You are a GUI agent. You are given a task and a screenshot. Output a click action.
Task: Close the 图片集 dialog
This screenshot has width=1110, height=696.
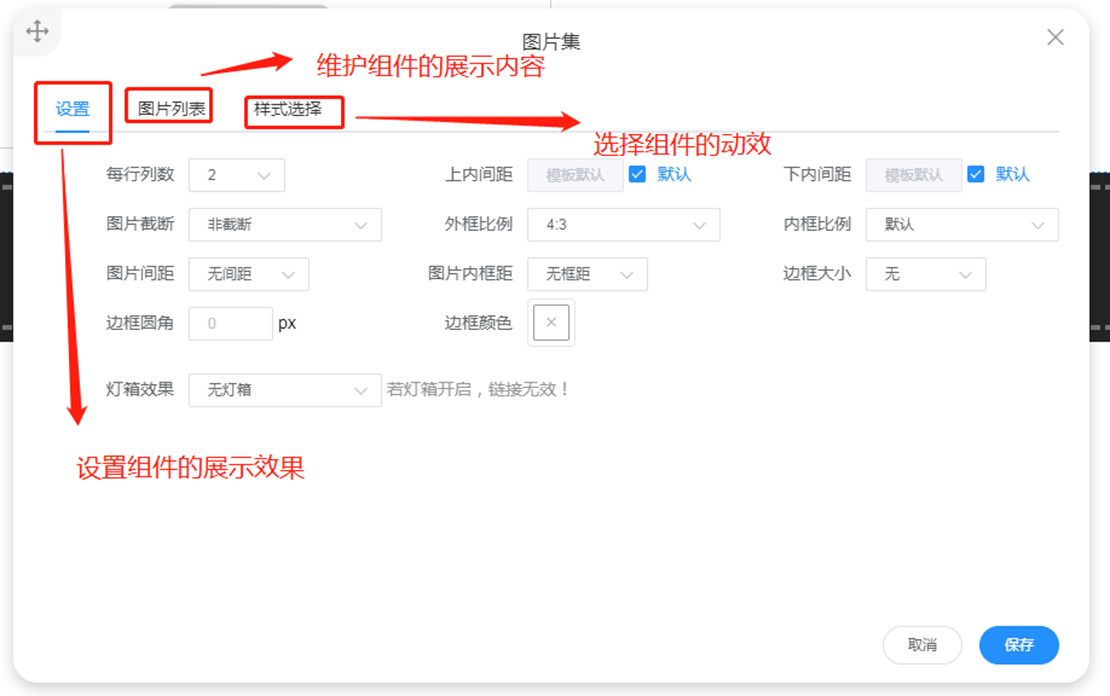pos(1055,38)
